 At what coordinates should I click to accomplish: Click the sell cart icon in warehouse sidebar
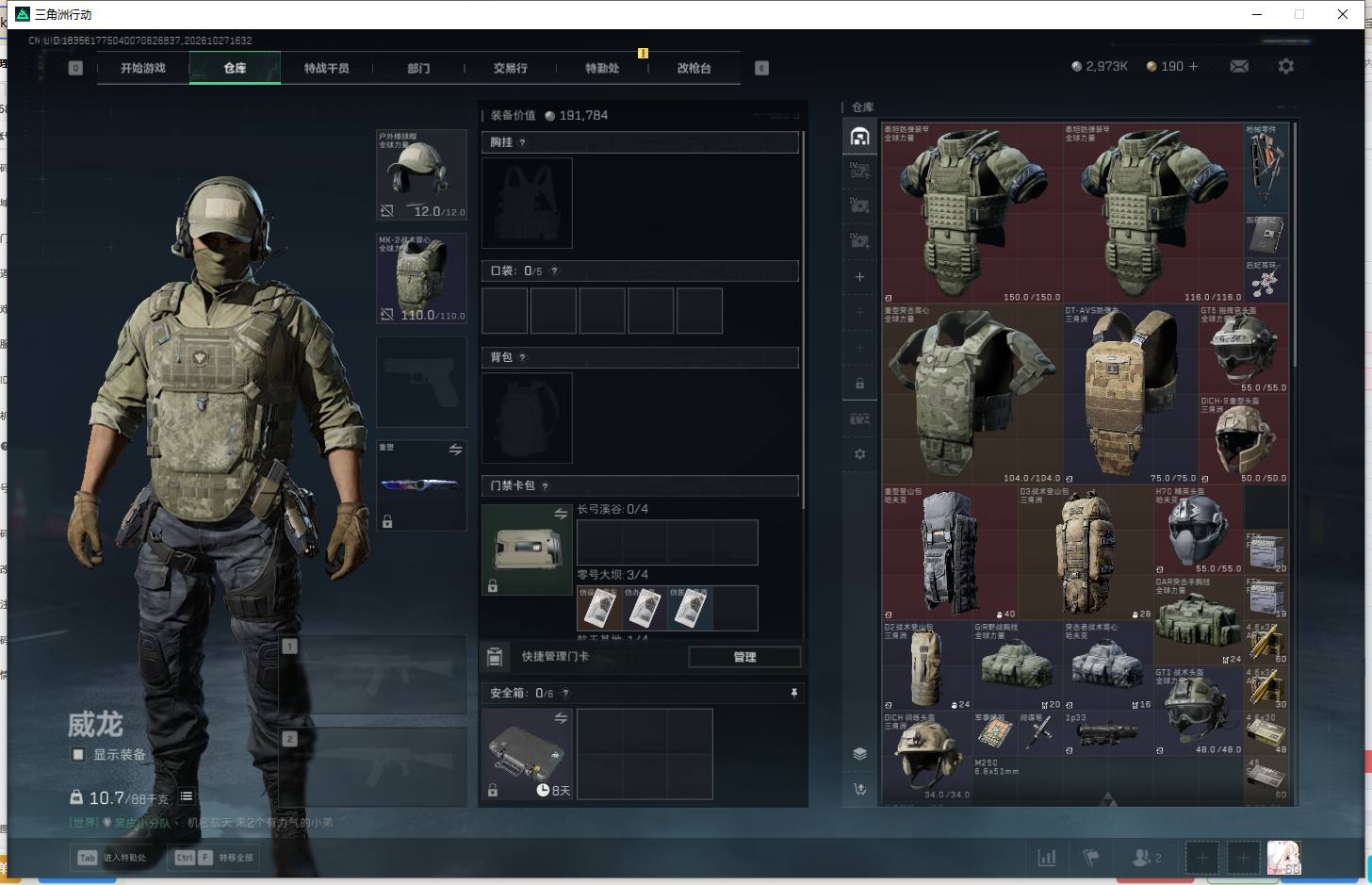[x=859, y=789]
